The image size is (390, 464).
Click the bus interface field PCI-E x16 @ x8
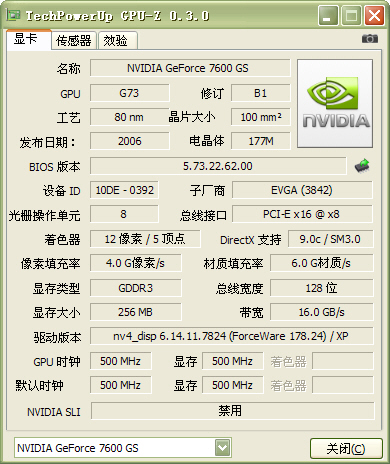coord(302,214)
